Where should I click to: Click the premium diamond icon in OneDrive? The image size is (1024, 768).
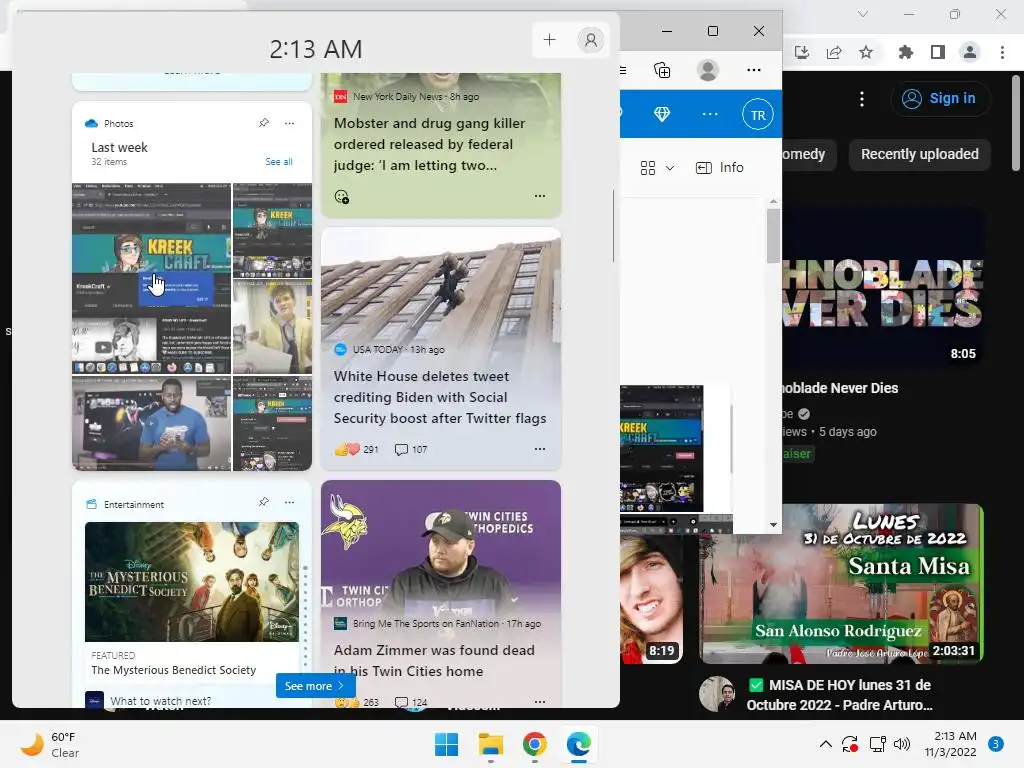pyautogui.click(x=662, y=114)
